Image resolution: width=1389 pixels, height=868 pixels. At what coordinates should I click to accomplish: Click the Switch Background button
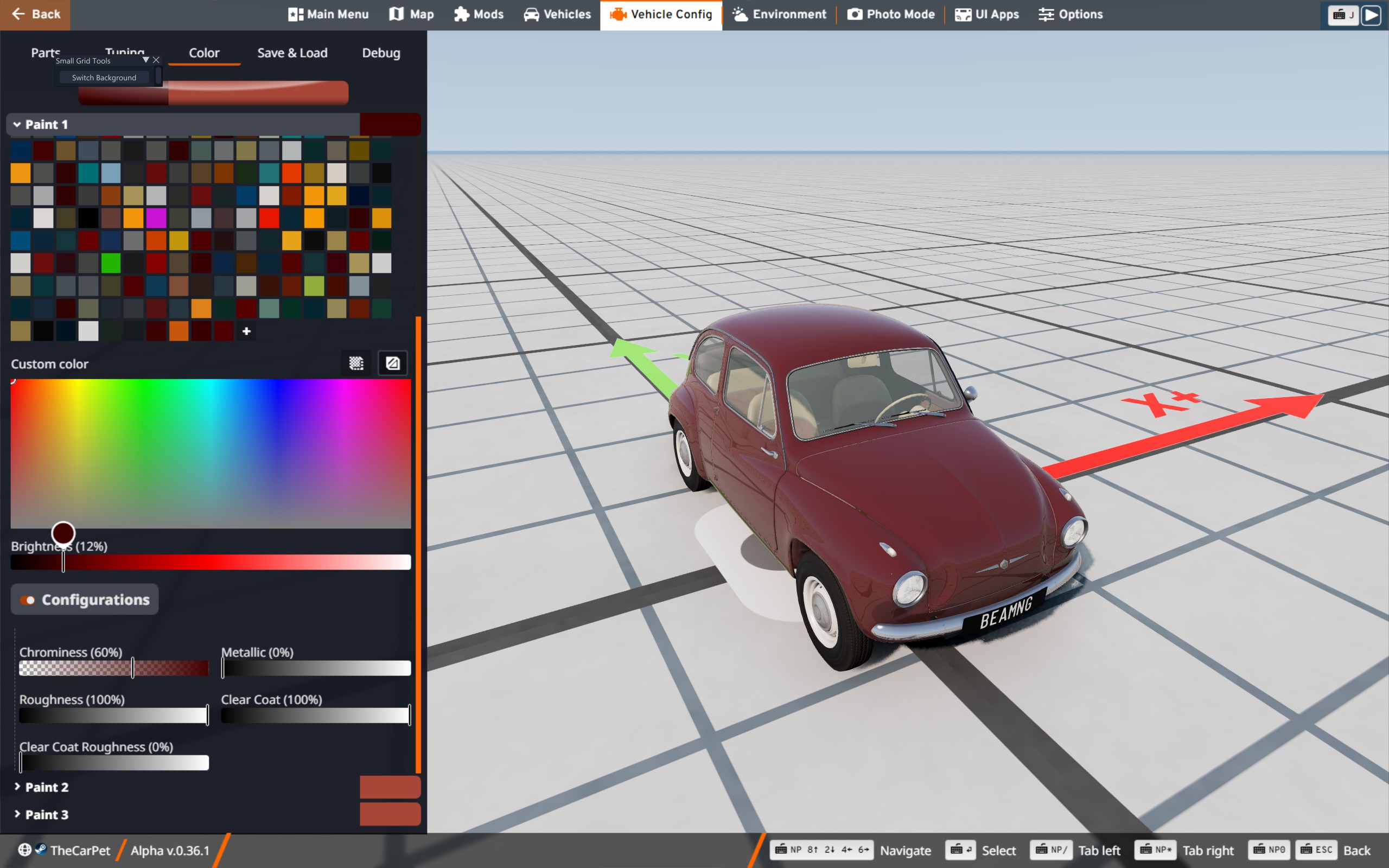104,78
